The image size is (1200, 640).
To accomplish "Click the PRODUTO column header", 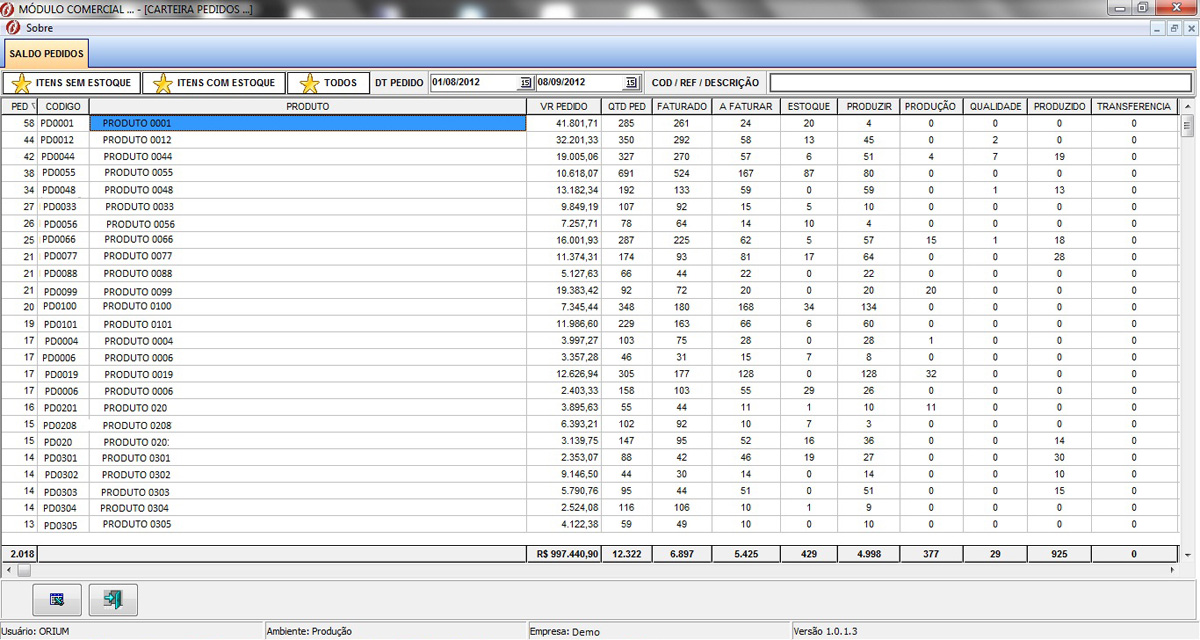I will click(308, 106).
